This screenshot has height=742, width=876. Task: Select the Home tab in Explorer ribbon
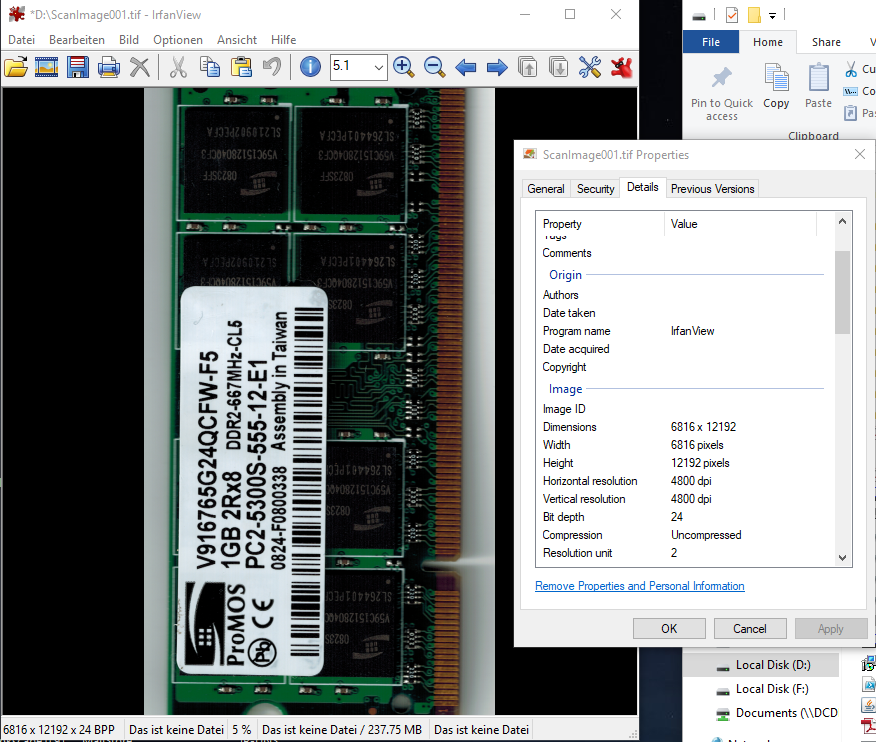[768, 42]
